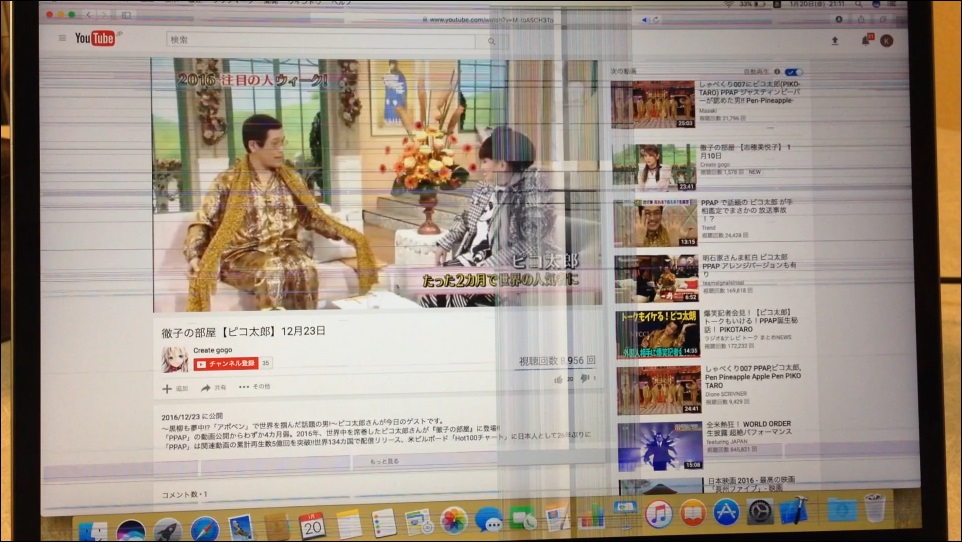Add video to playlist via plus icon
The image size is (962, 542).
(x=167, y=389)
